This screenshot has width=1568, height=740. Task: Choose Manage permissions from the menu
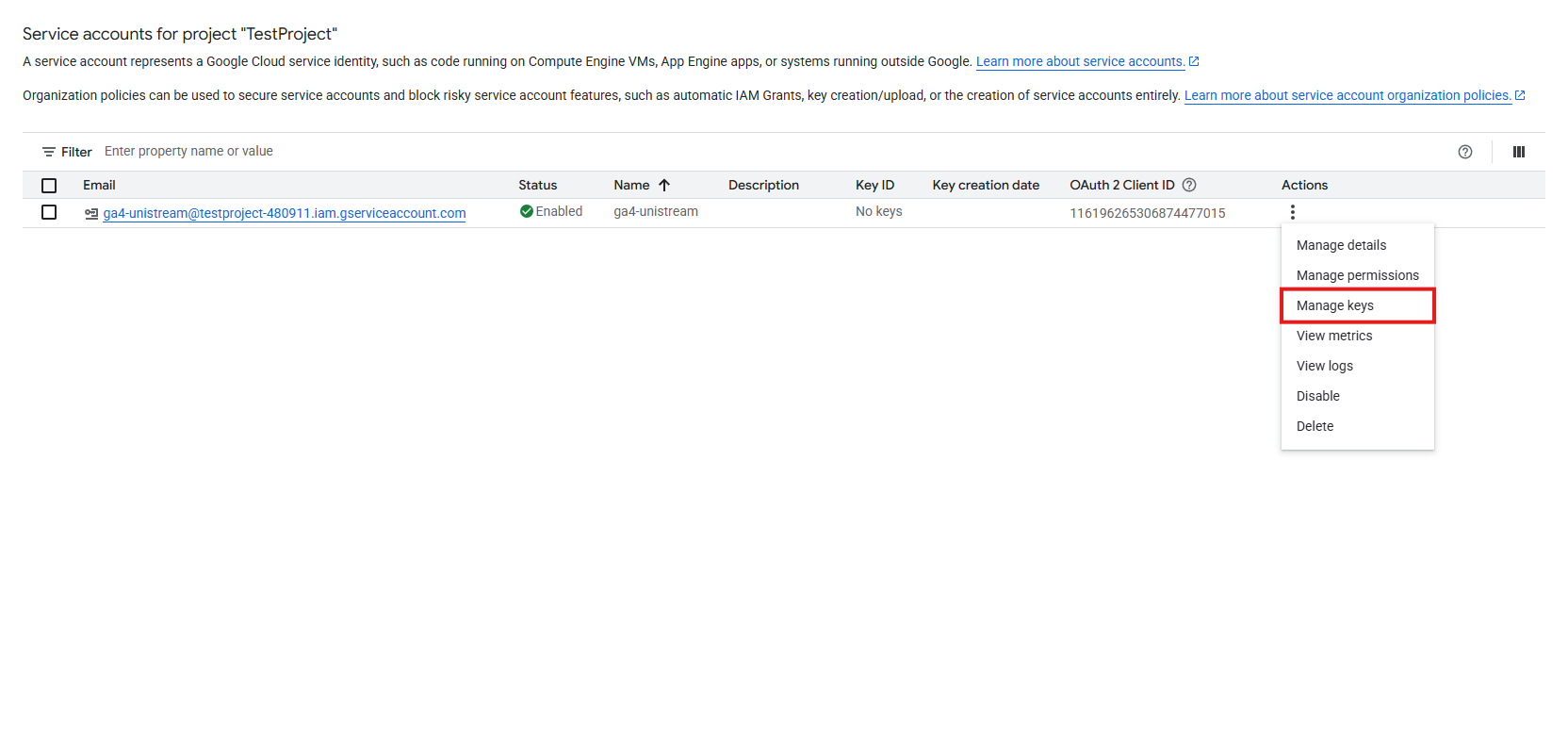1357,275
